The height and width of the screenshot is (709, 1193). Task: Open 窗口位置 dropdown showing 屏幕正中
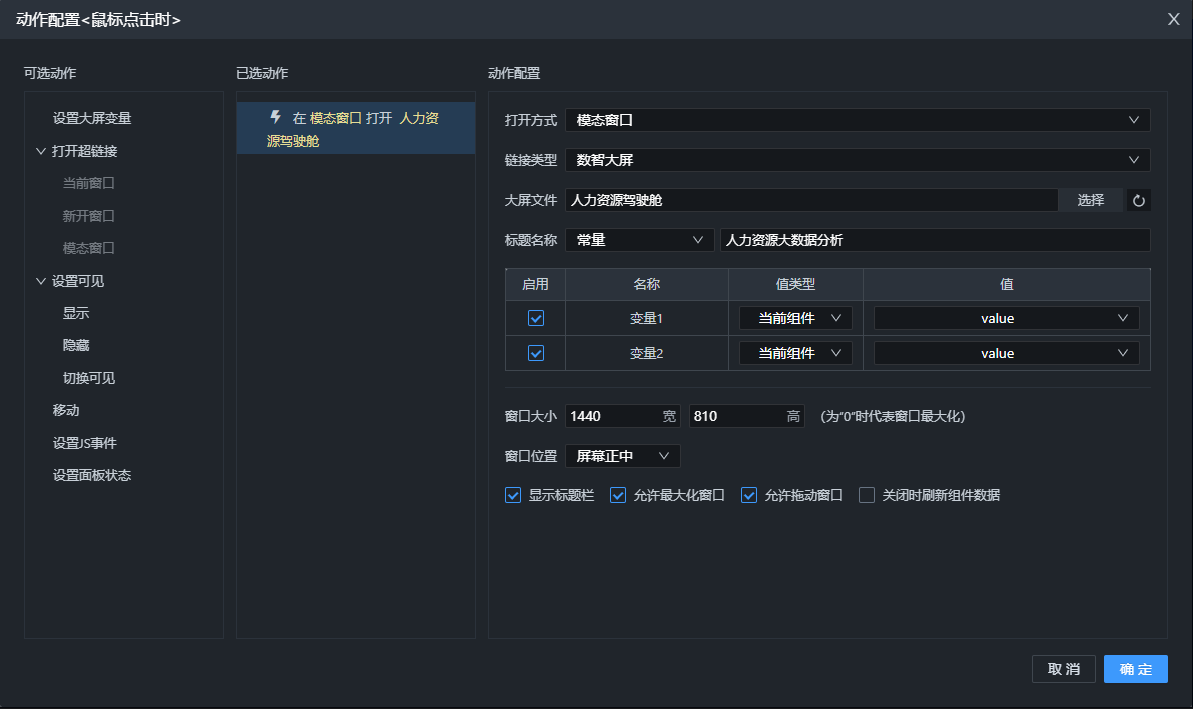tap(622, 456)
